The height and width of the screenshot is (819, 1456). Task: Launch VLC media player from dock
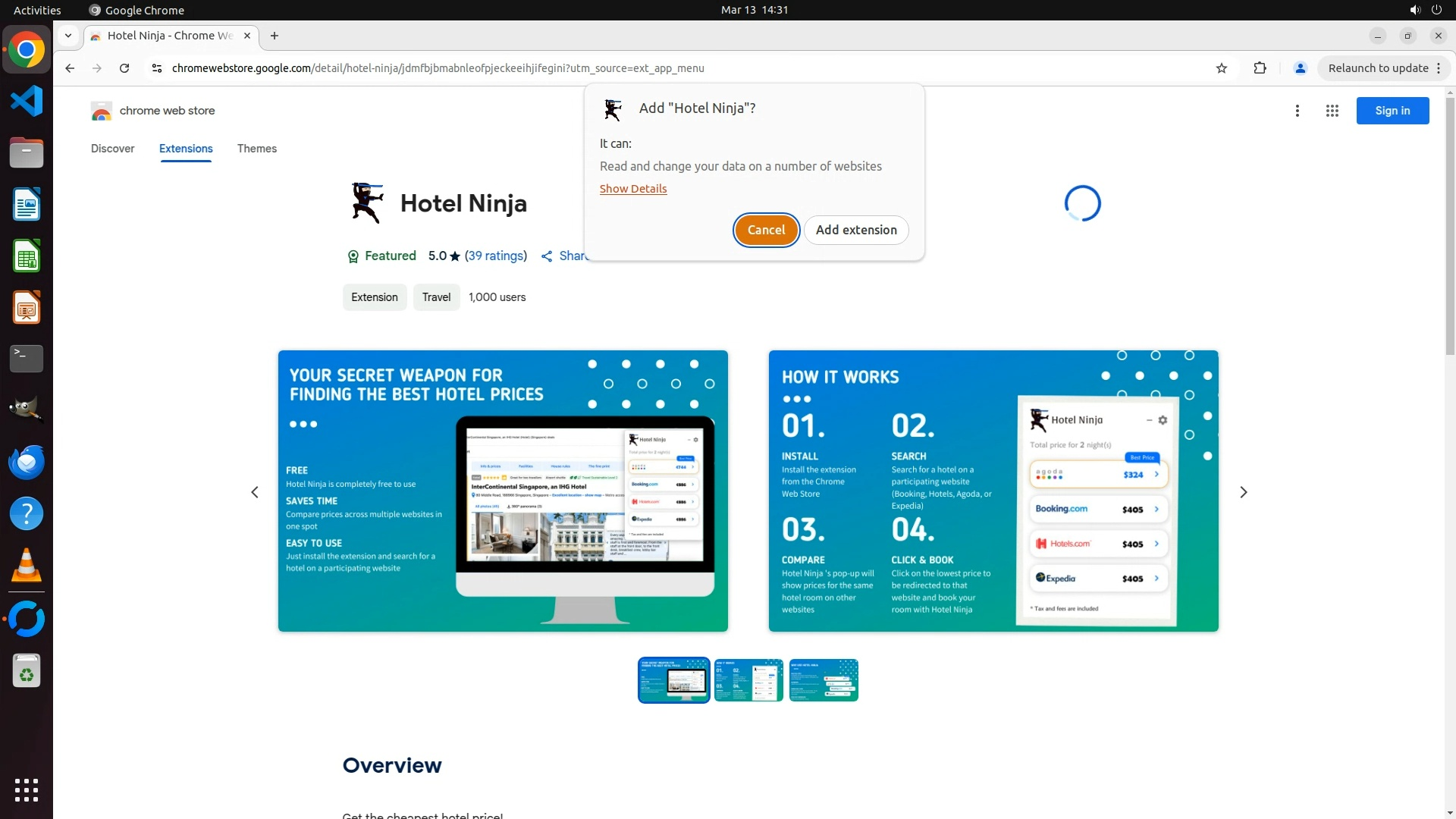click(x=27, y=565)
